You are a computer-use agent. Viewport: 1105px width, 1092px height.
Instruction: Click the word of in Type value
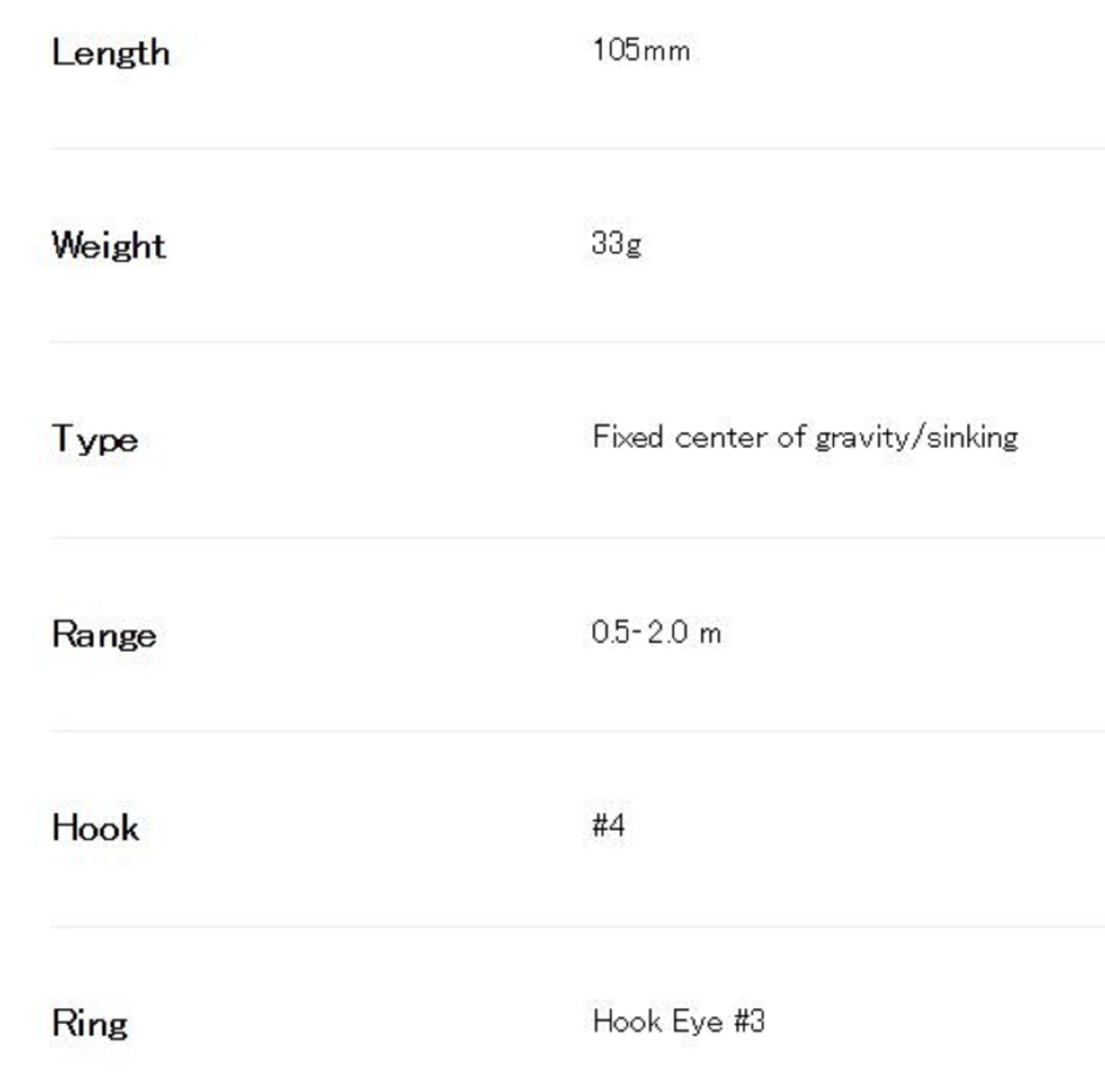(791, 438)
